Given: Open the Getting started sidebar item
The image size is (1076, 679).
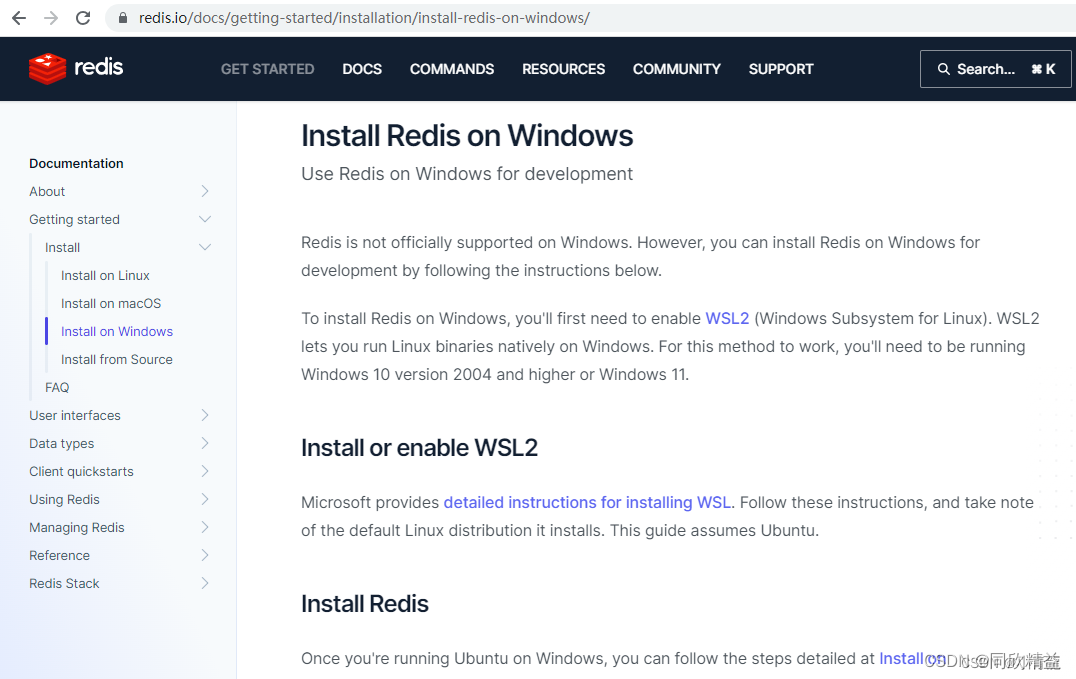Looking at the screenshot, I should [x=74, y=220].
